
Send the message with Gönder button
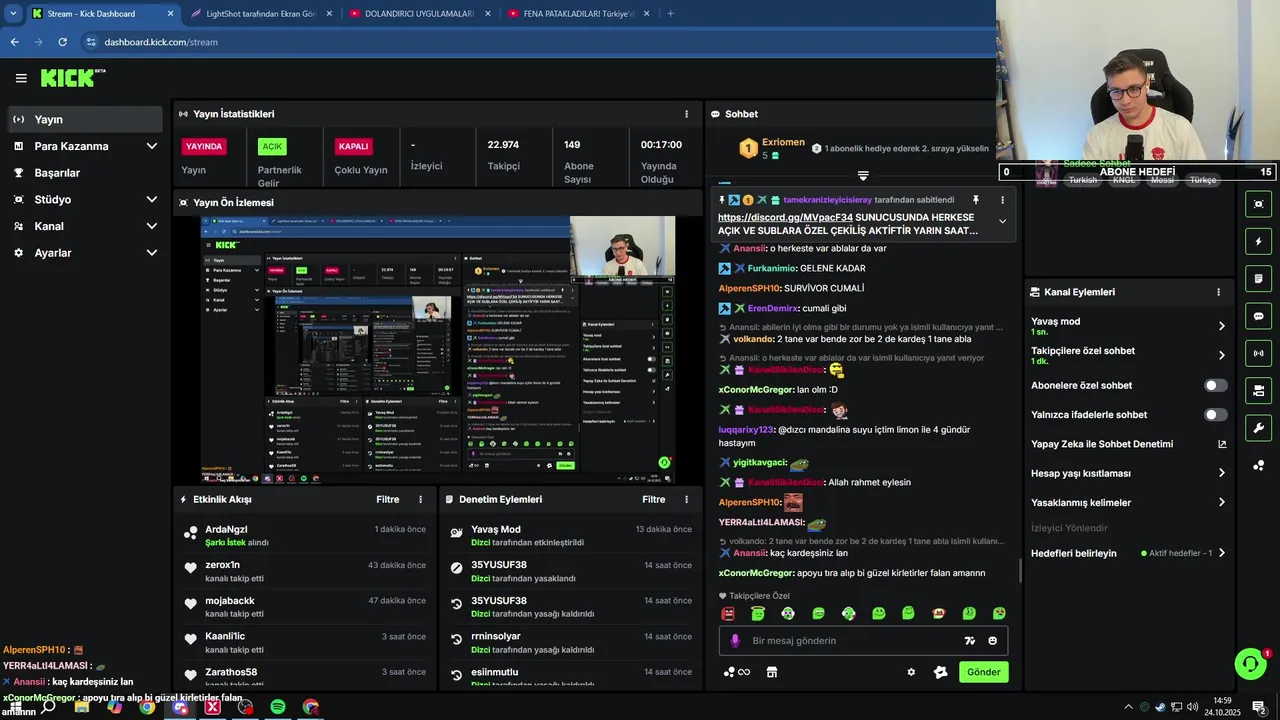tap(983, 672)
